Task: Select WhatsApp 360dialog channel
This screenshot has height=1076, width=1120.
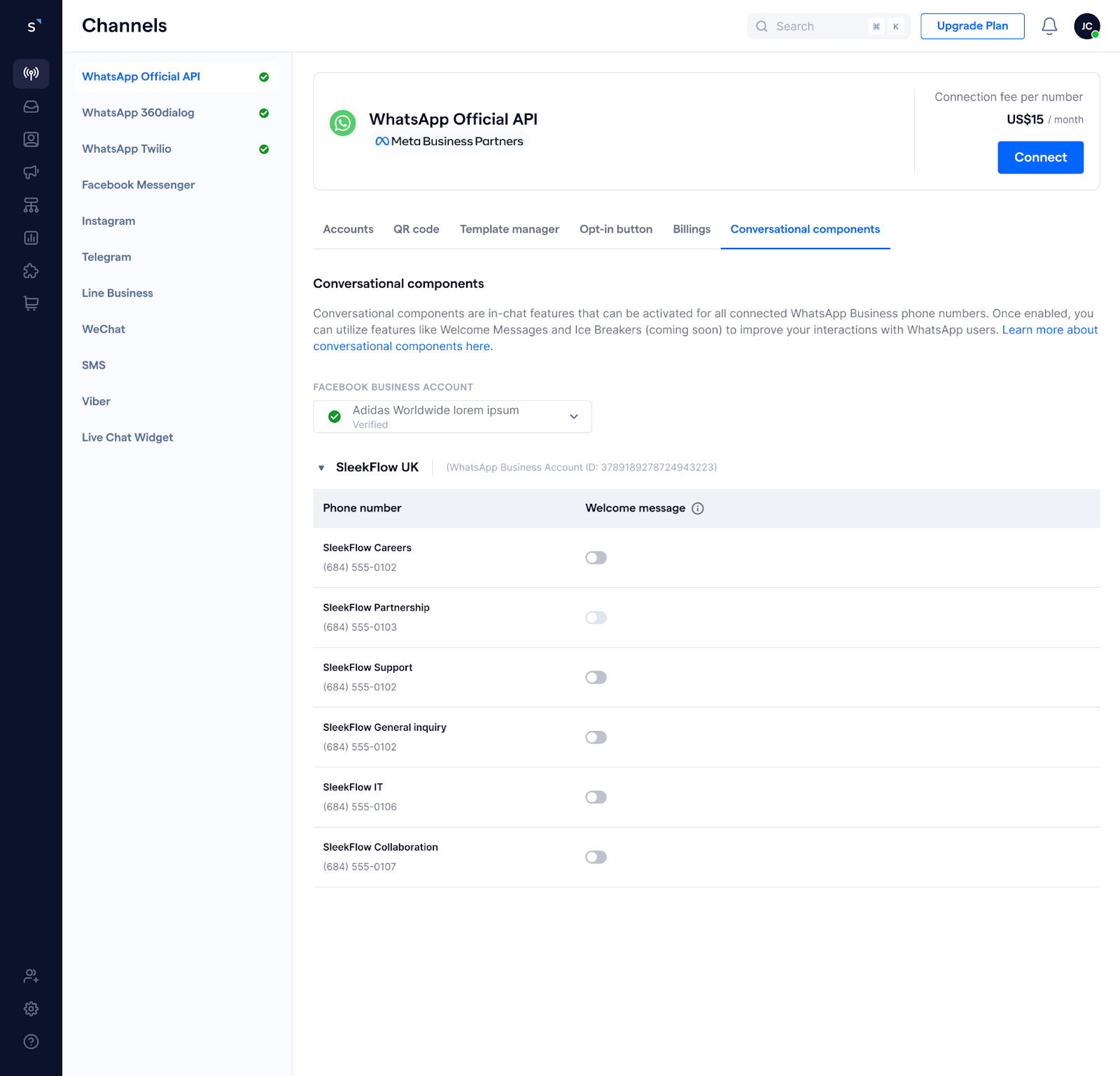Action: pyautogui.click(x=176, y=113)
